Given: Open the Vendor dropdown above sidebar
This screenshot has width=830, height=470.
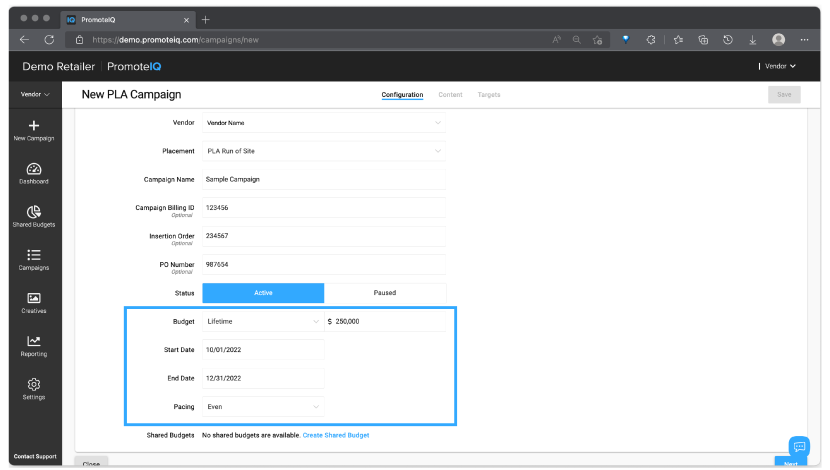Looking at the screenshot, I should (x=35, y=94).
